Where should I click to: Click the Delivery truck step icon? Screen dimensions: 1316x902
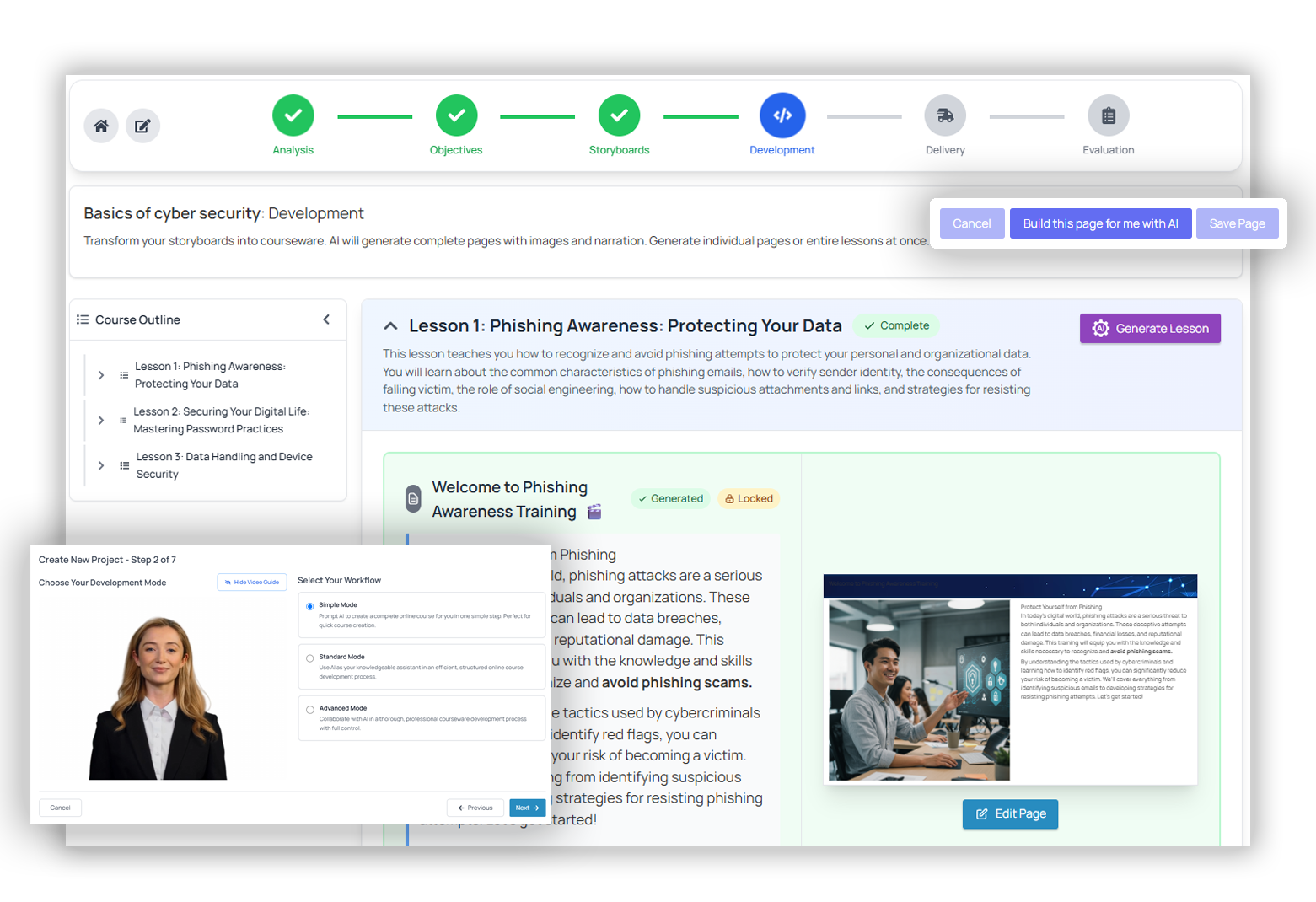[x=944, y=115]
